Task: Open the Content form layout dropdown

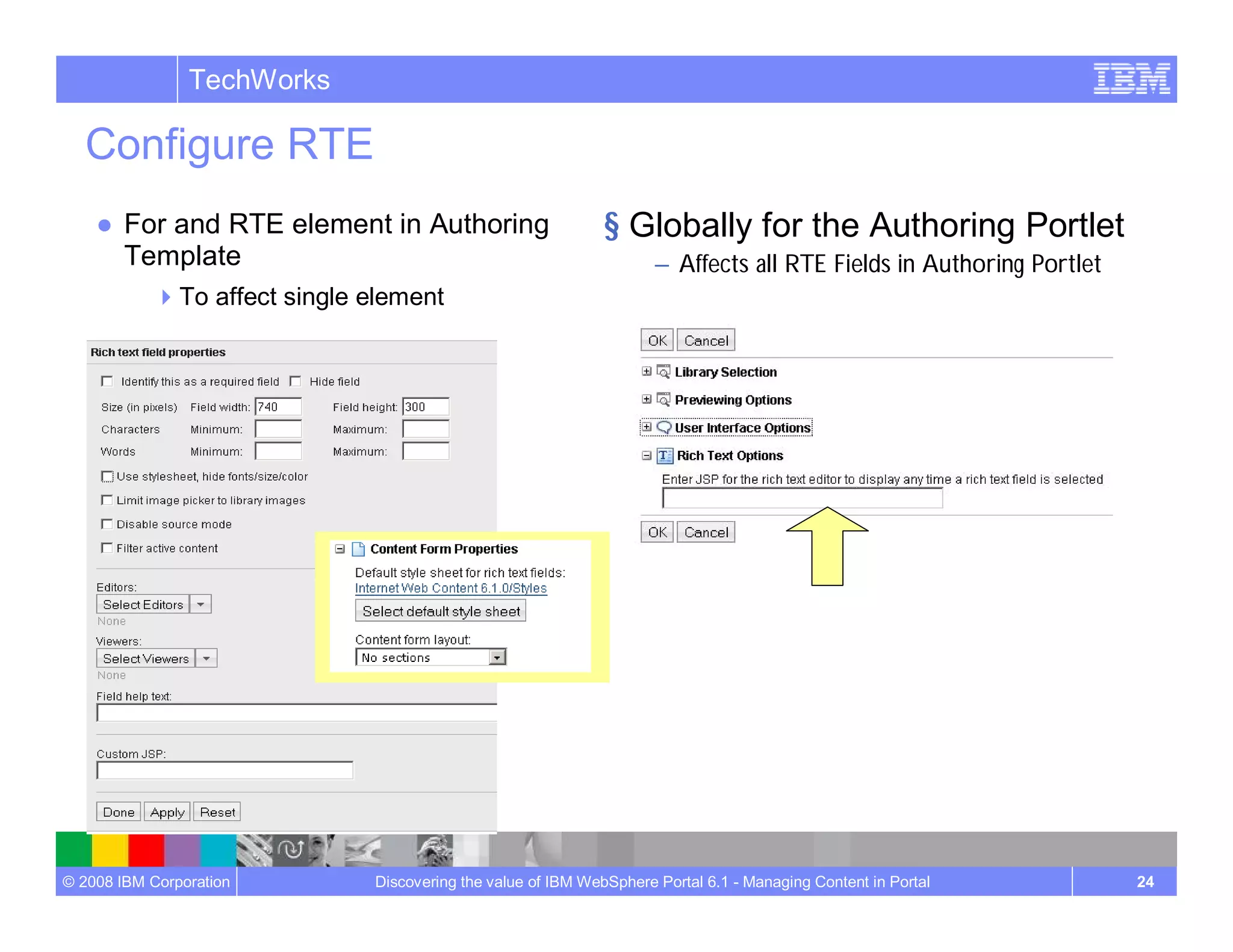Action: [x=497, y=657]
